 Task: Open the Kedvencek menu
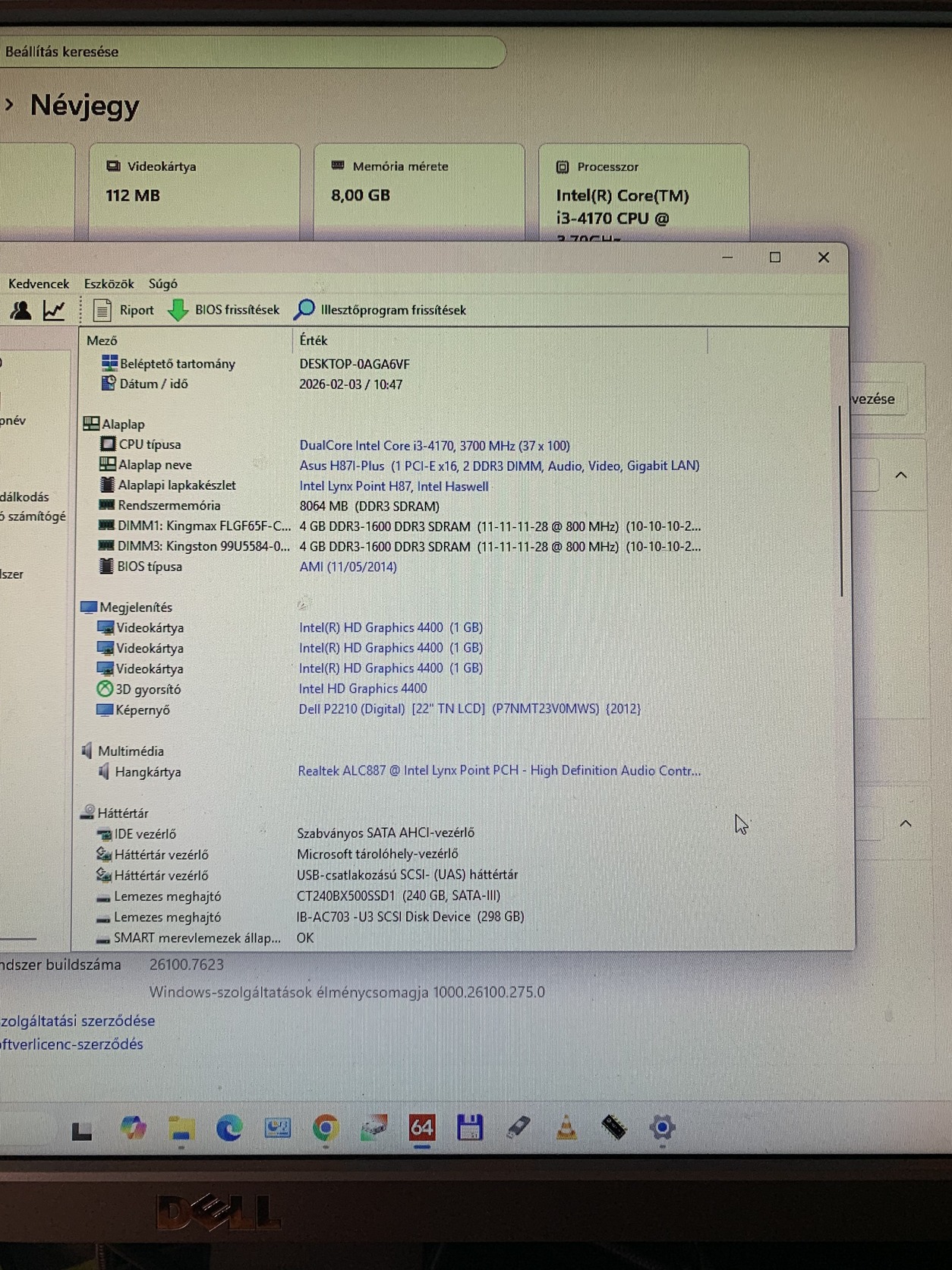[x=39, y=283]
